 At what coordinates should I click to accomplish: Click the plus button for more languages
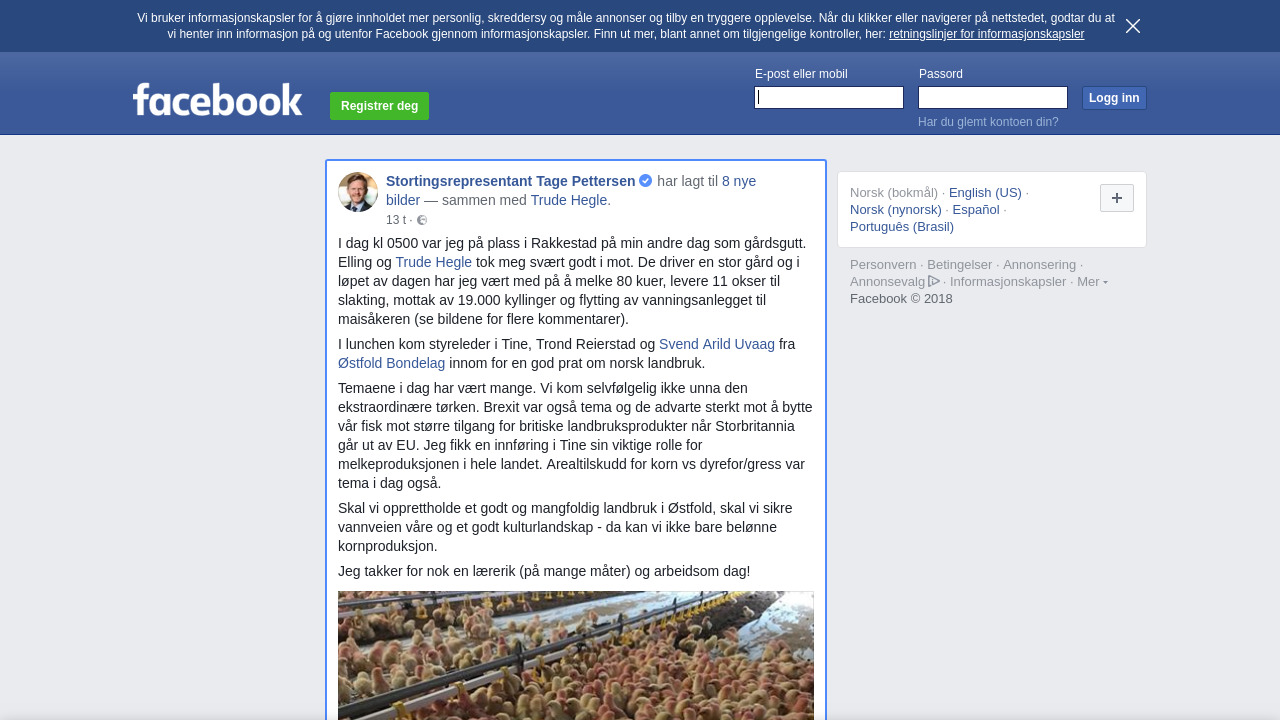(x=1117, y=198)
